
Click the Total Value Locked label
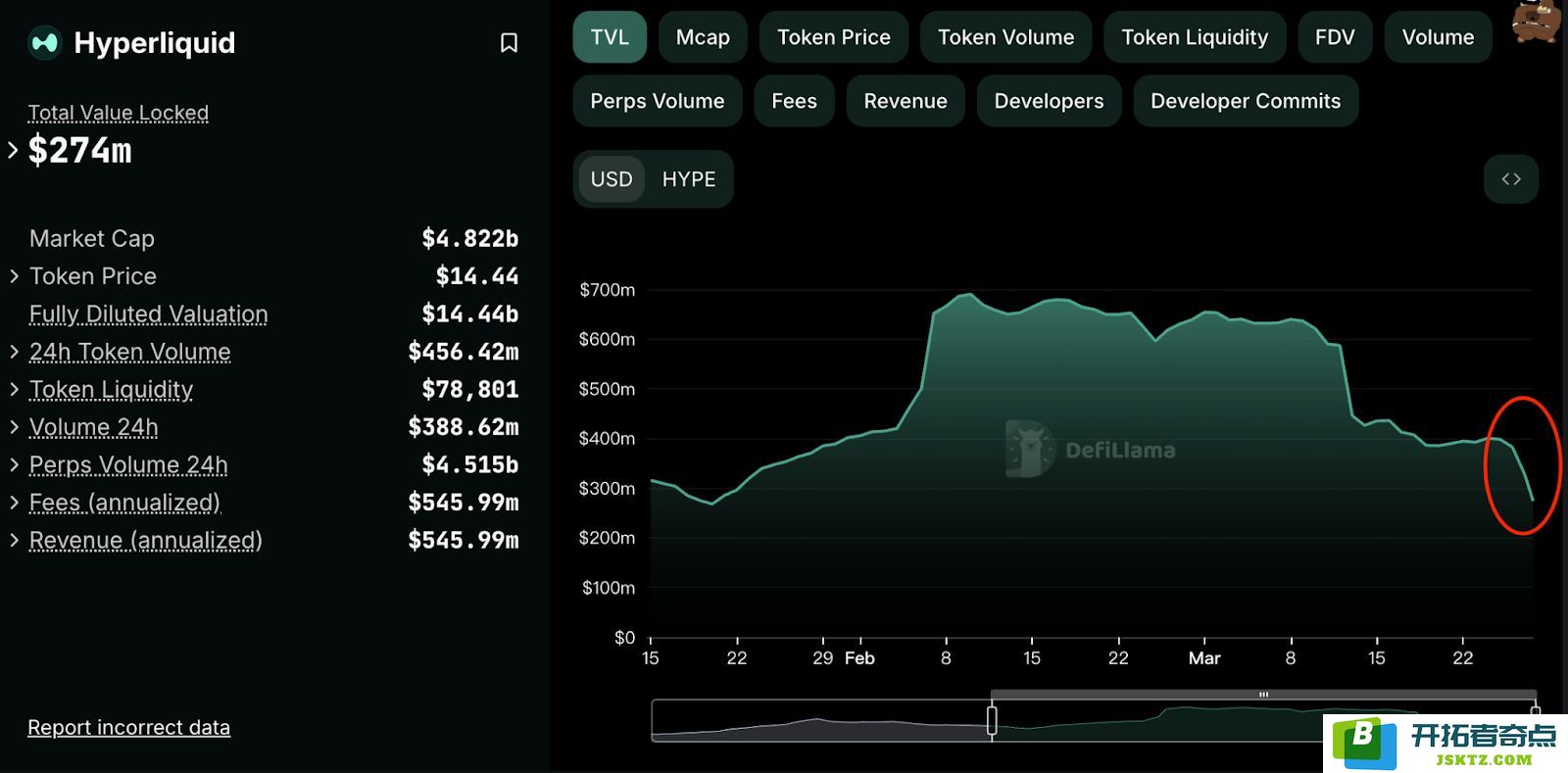click(118, 113)
